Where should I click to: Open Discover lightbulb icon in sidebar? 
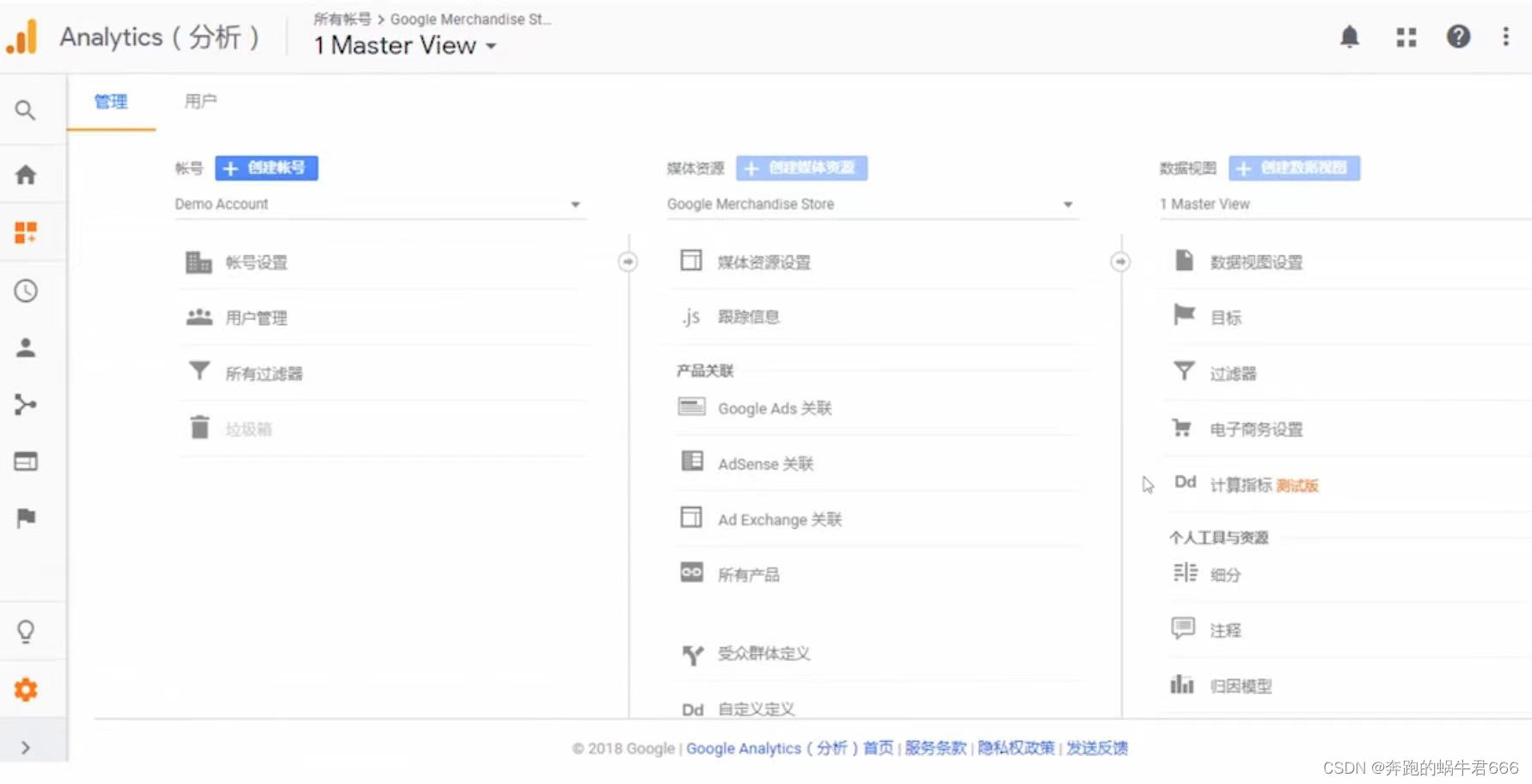point(26,632)
